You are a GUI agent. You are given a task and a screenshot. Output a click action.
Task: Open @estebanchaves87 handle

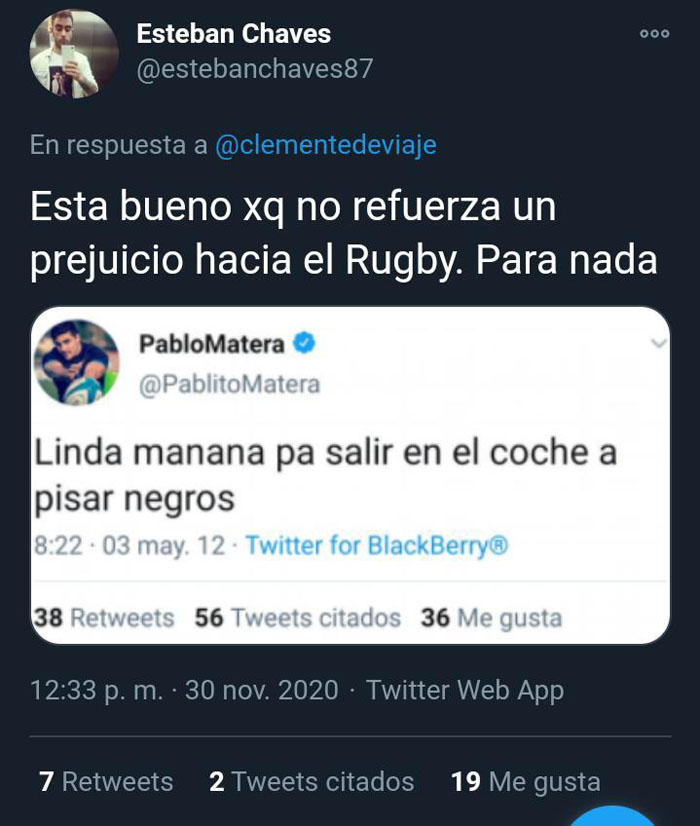coord(255,69)
